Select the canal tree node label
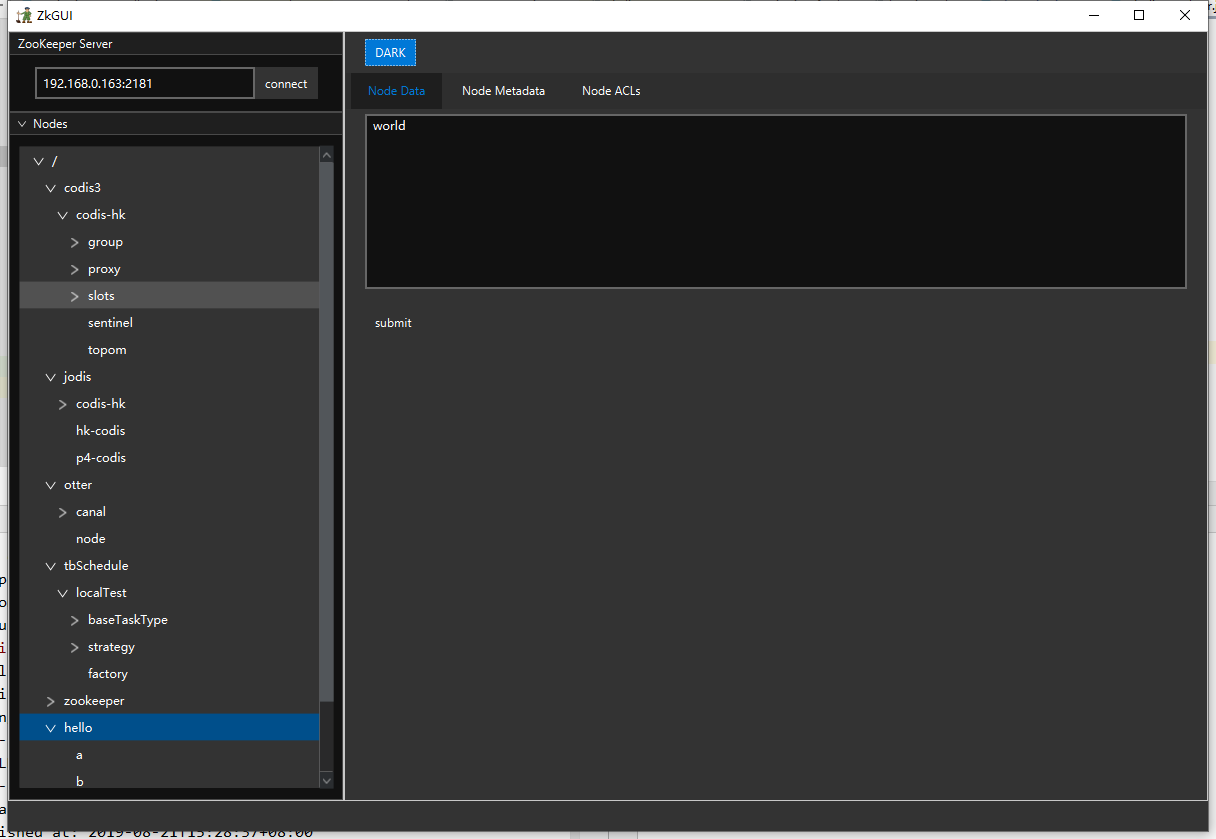This screenshot has height=839, width=1216. (91, 512)
